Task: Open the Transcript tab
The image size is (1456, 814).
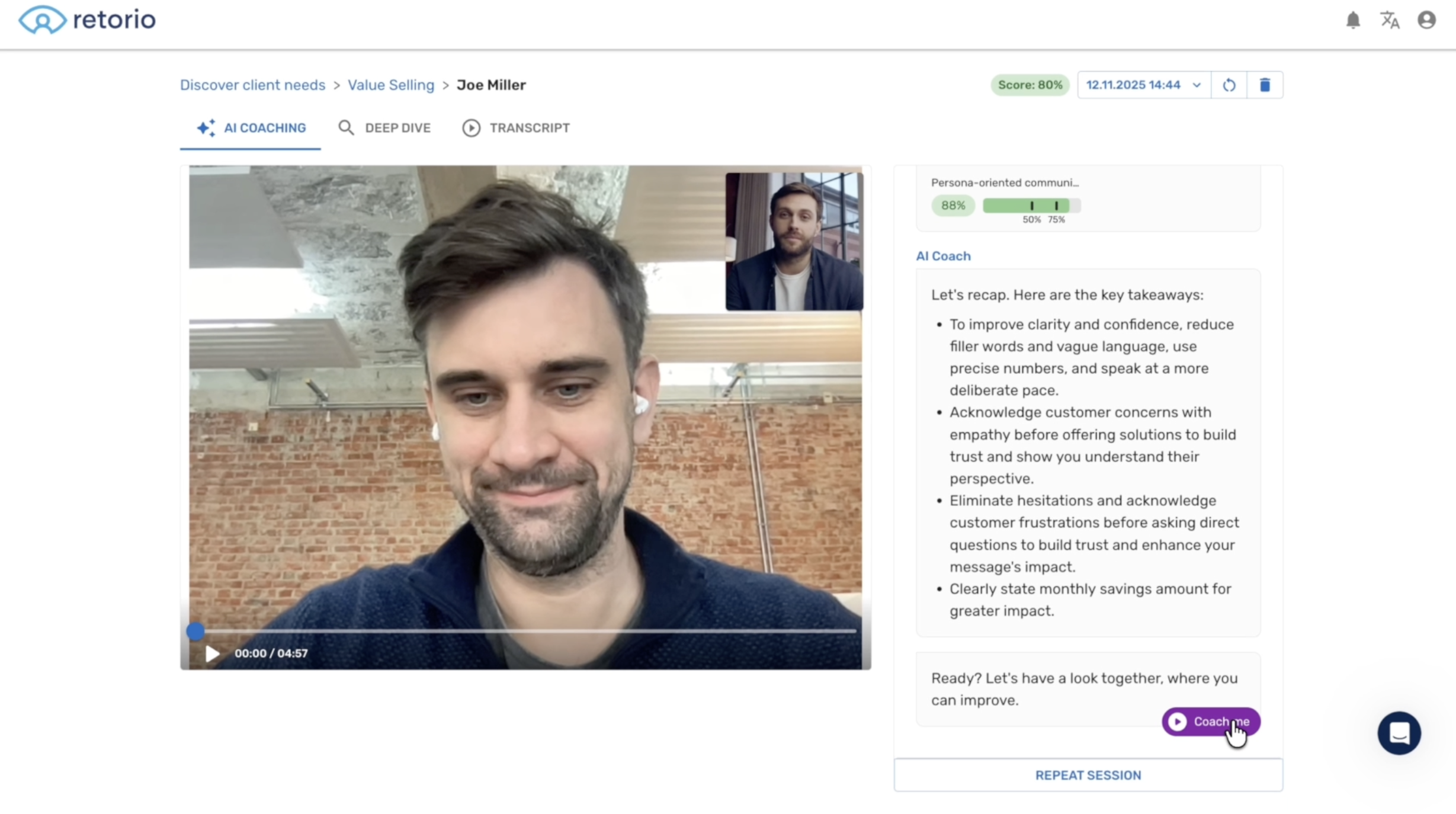Action: tap(515, 127)
